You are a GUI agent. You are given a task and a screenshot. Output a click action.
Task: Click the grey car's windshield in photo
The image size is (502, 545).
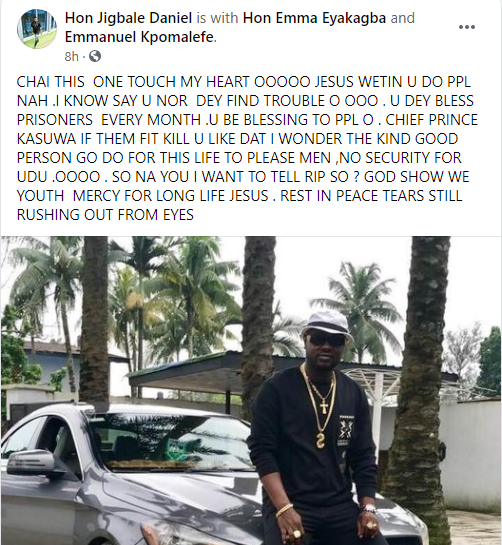(x=170, y=443)
